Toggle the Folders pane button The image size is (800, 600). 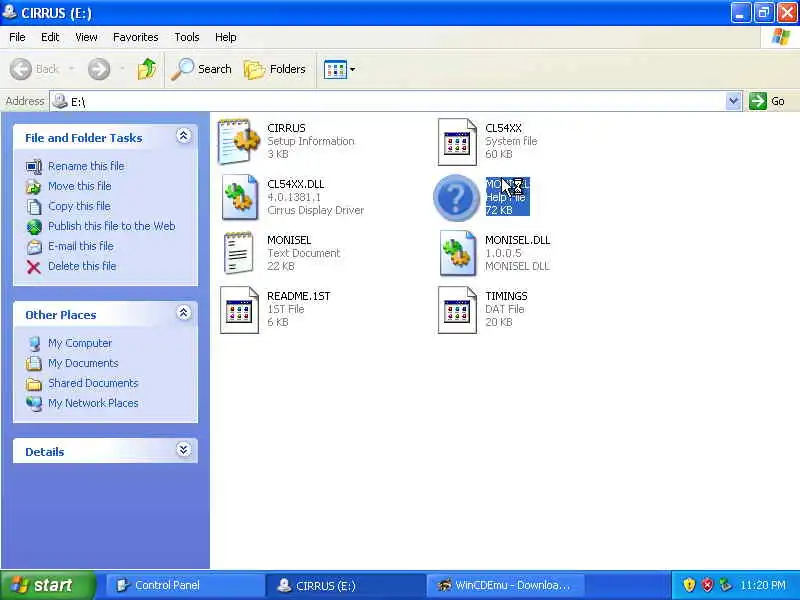click(274, 69)
